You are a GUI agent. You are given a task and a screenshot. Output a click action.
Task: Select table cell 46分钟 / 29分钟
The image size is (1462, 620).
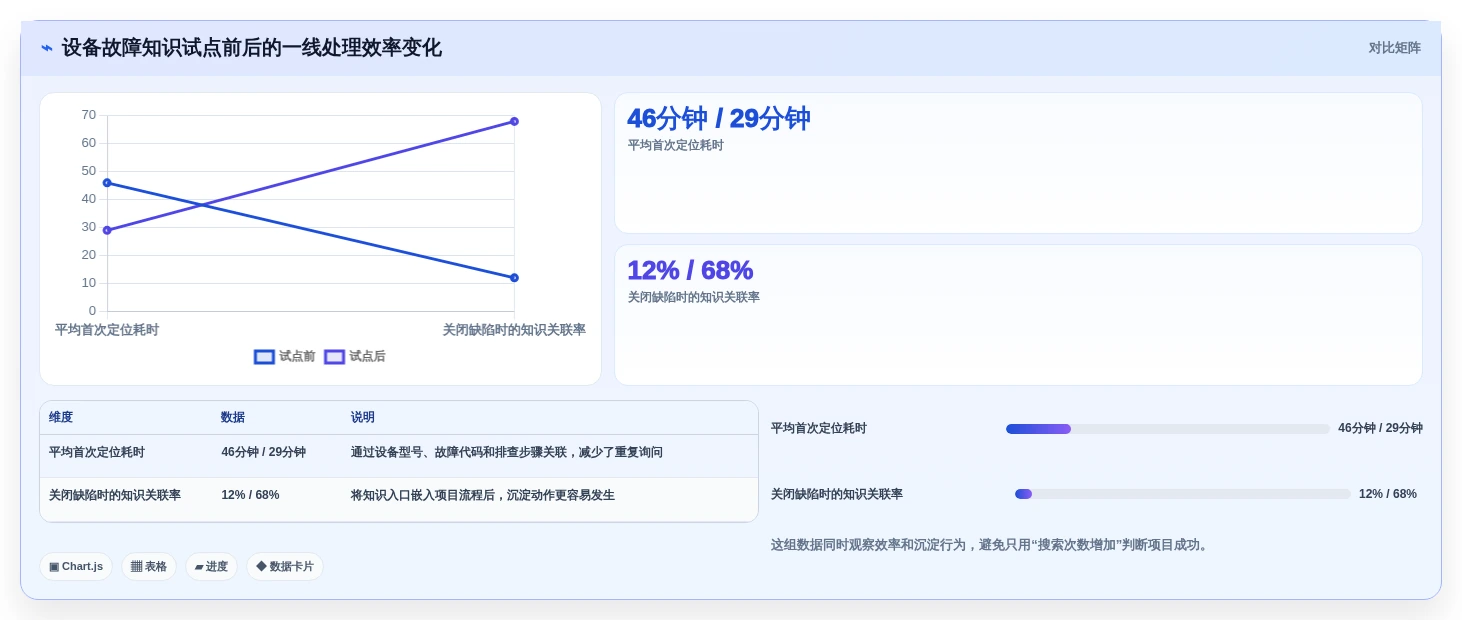[x=264, y=453]
